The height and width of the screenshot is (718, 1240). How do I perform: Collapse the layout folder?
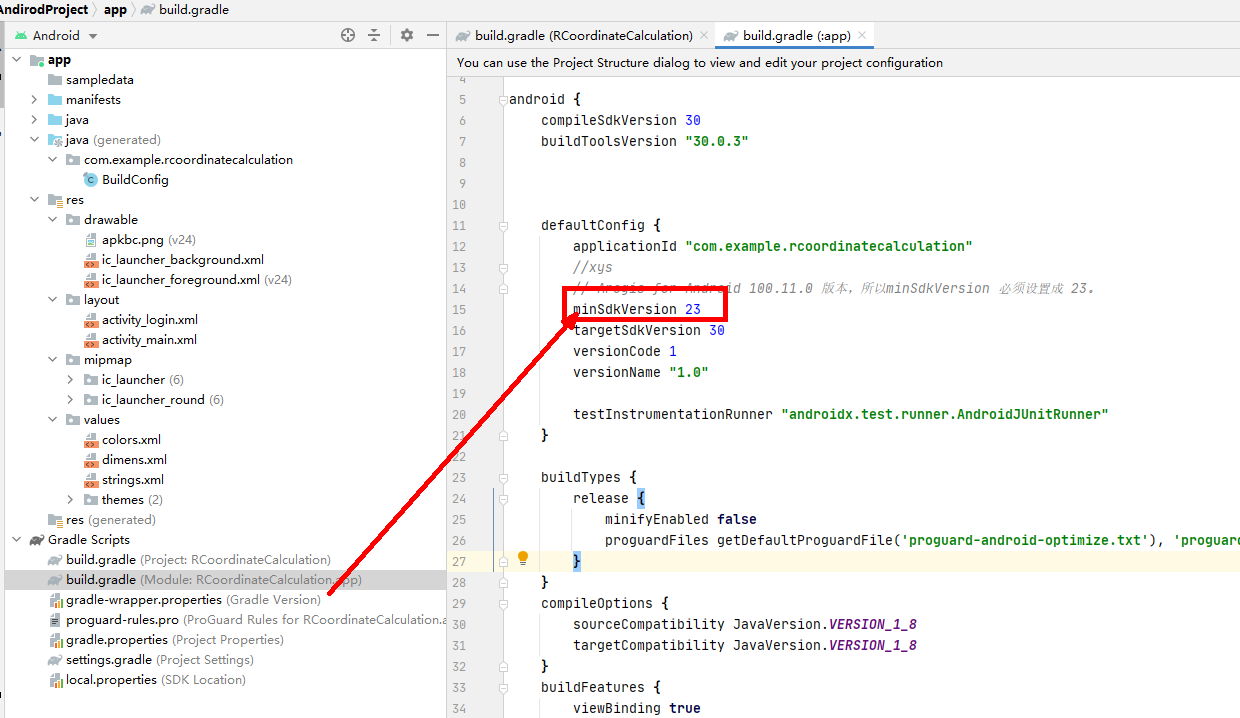tap(53, 300)
